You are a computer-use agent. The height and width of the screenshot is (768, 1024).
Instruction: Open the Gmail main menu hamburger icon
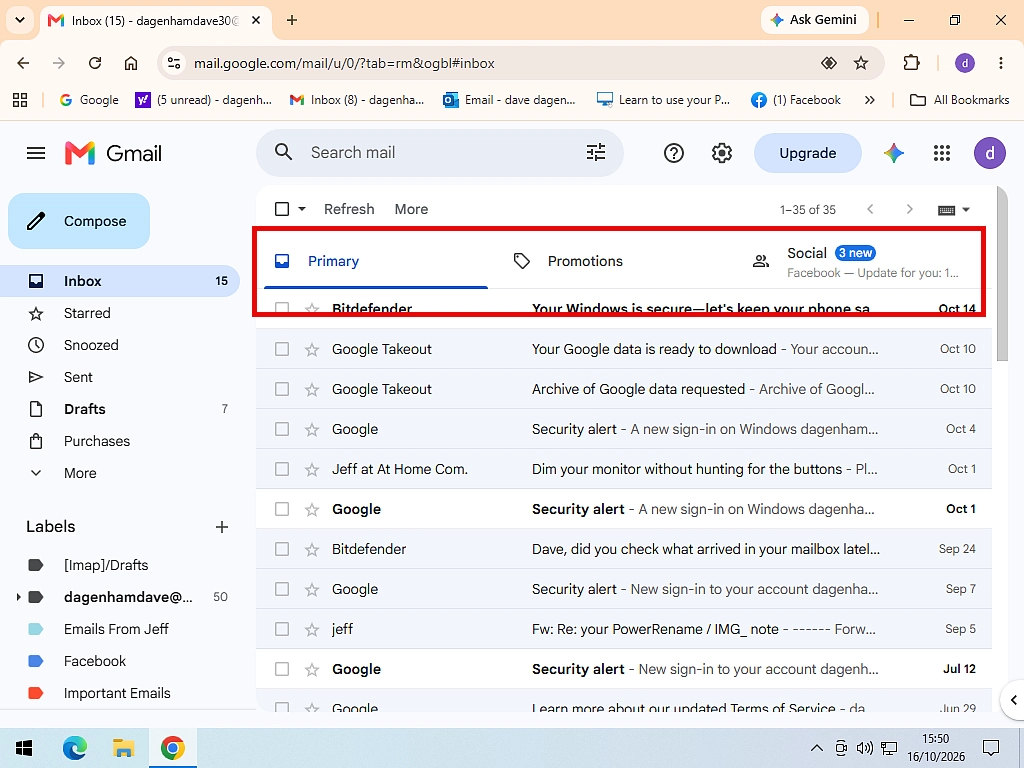point(36,153)
